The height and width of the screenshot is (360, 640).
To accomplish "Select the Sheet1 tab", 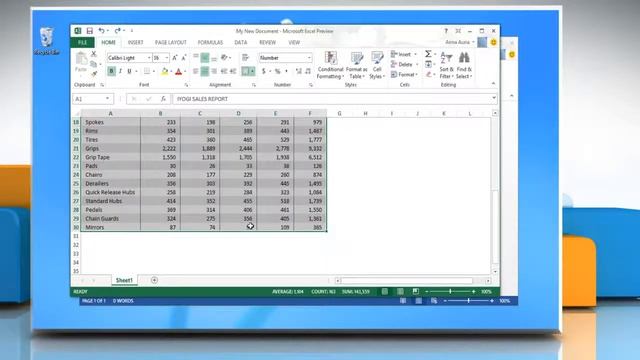I will (x=124, y=280).
